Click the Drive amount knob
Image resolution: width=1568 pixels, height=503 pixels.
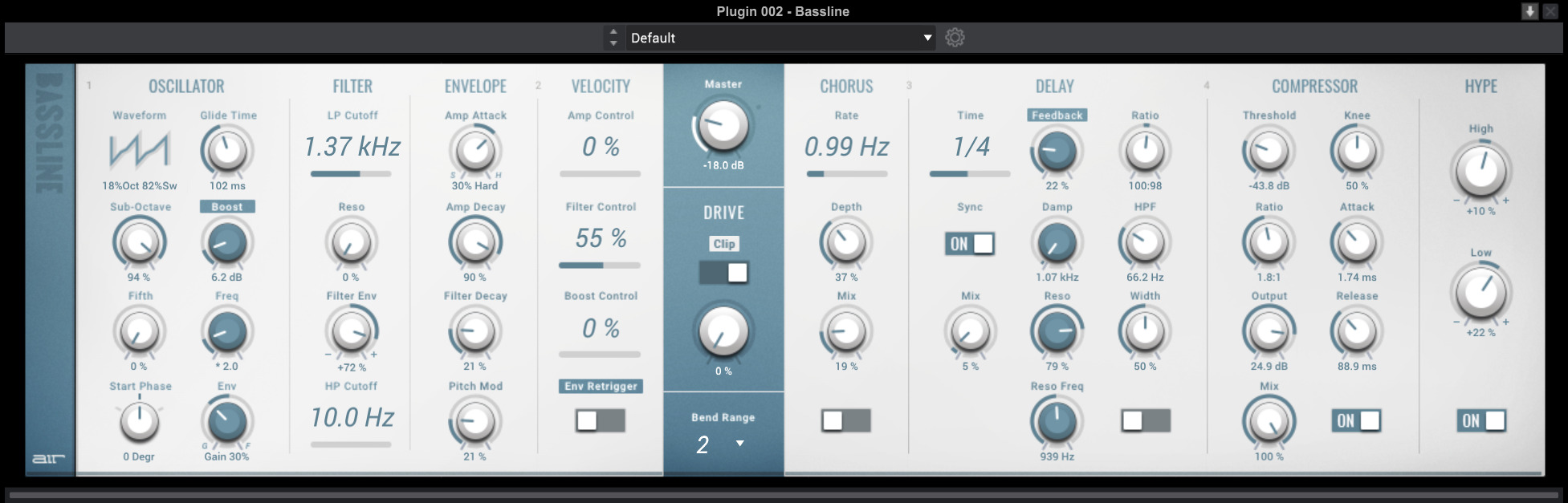click(x=723, y=331)
